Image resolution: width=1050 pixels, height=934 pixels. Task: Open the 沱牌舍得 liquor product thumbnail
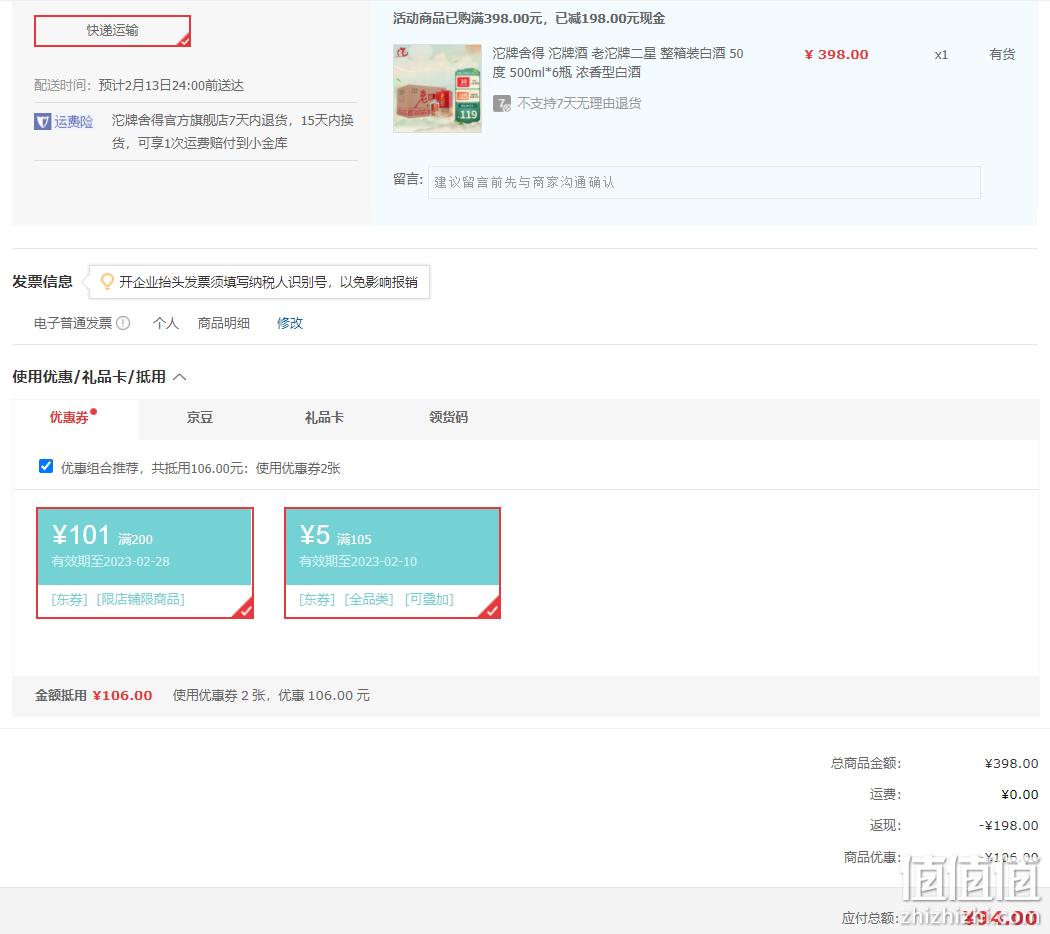tap(437, 88)
